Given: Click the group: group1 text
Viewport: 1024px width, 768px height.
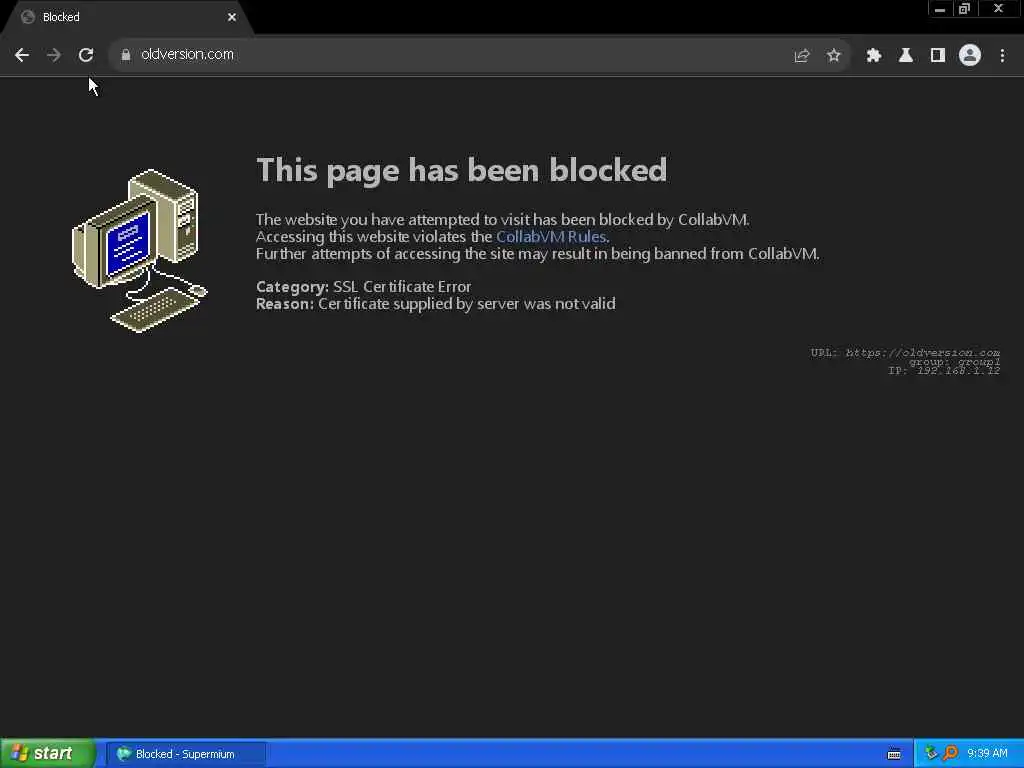Looking at the screenshot, I should click(954, 362).
